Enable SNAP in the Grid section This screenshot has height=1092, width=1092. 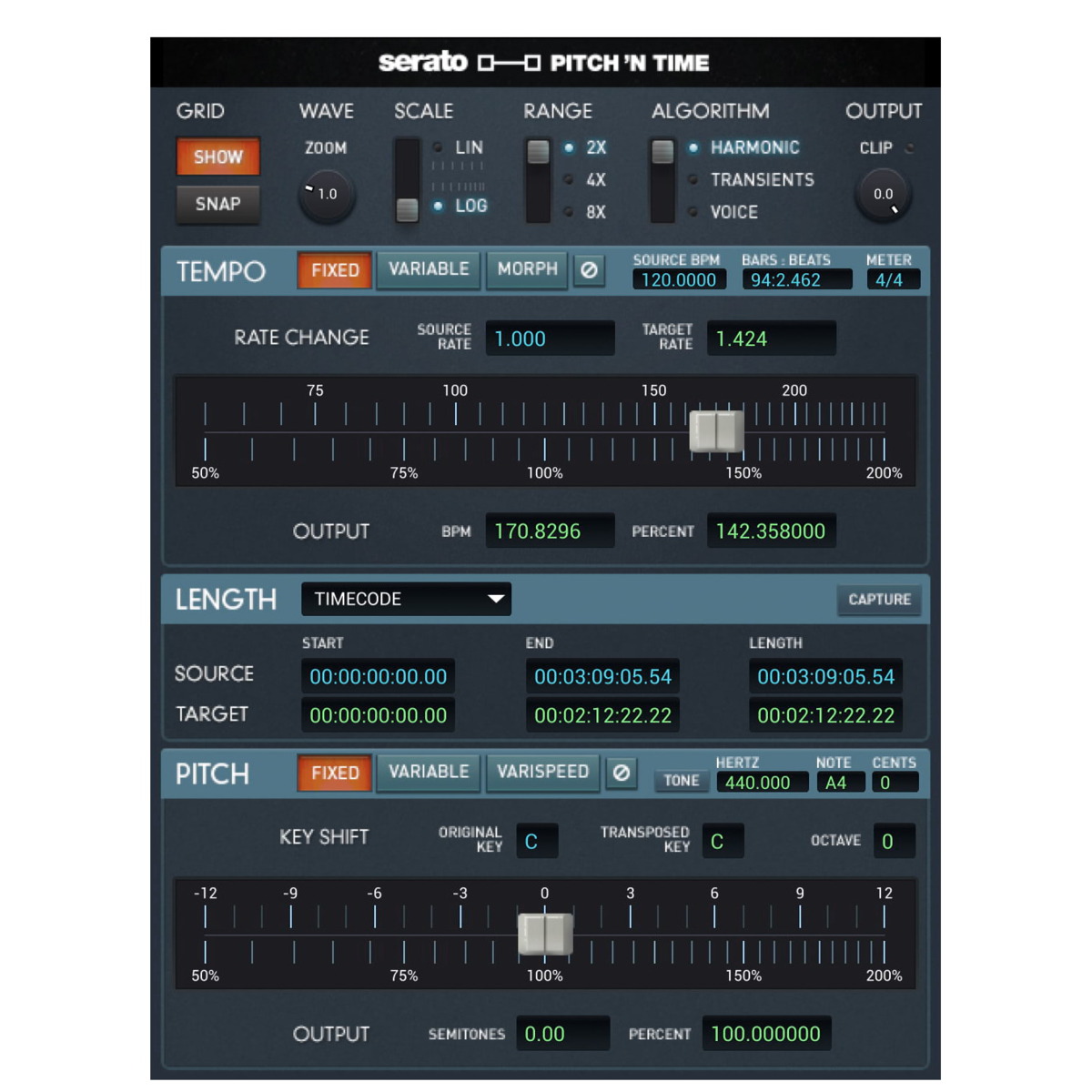tap(217, 205)
